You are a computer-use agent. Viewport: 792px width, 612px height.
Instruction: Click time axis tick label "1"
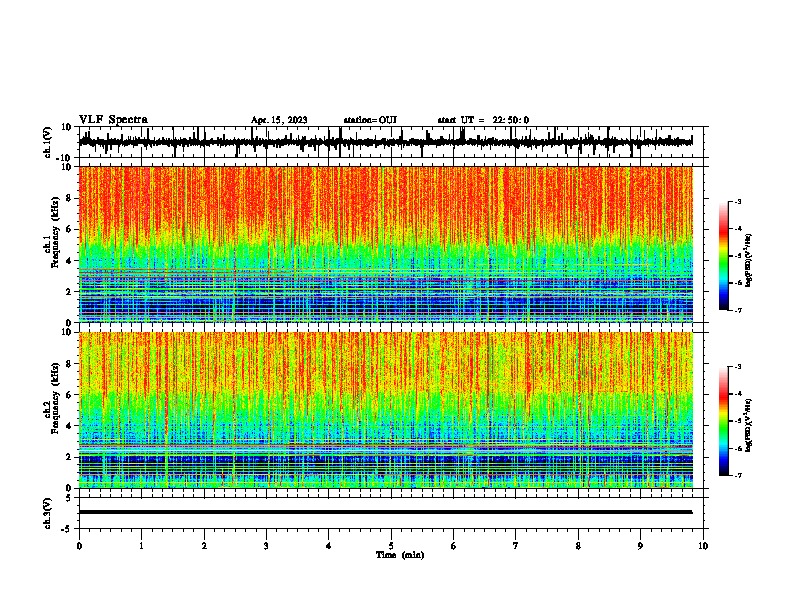[141, 546]
